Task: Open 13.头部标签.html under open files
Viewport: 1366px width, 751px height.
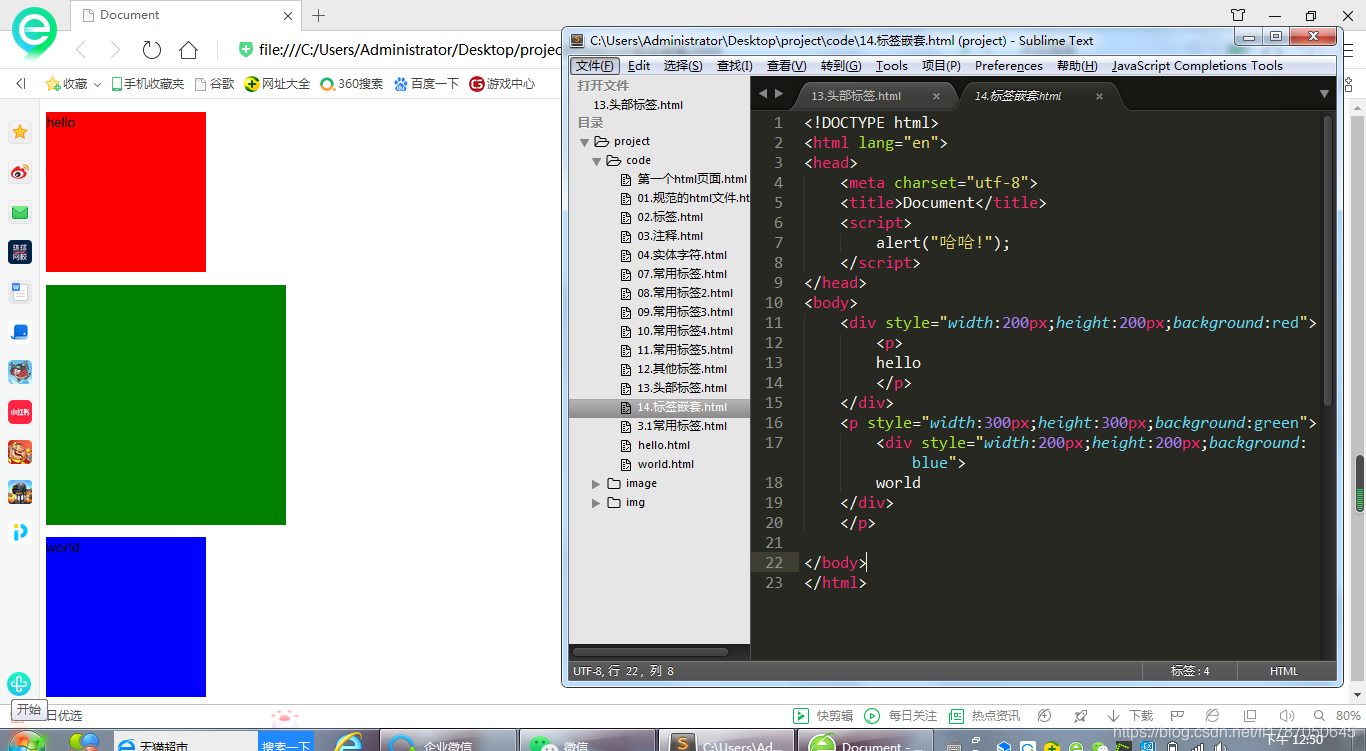Action: (x=638, y=105)
